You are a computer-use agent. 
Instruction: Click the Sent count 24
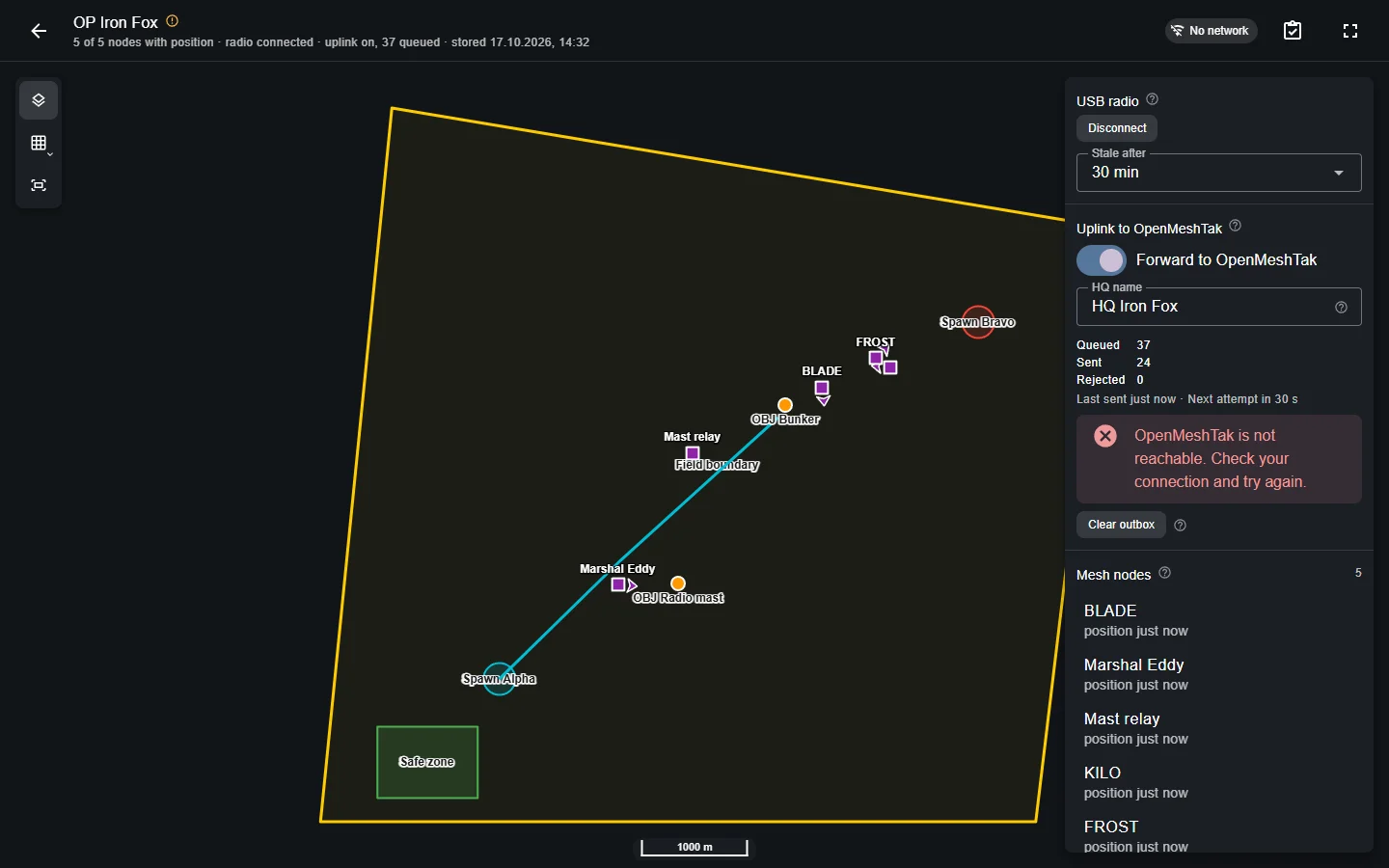point(1143,363)
